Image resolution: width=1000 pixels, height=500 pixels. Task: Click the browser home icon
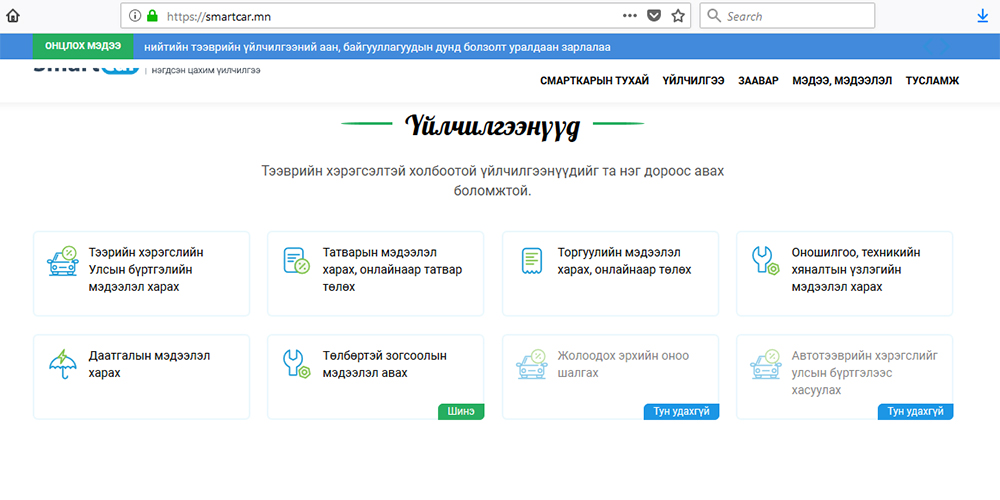coord(13,16)
